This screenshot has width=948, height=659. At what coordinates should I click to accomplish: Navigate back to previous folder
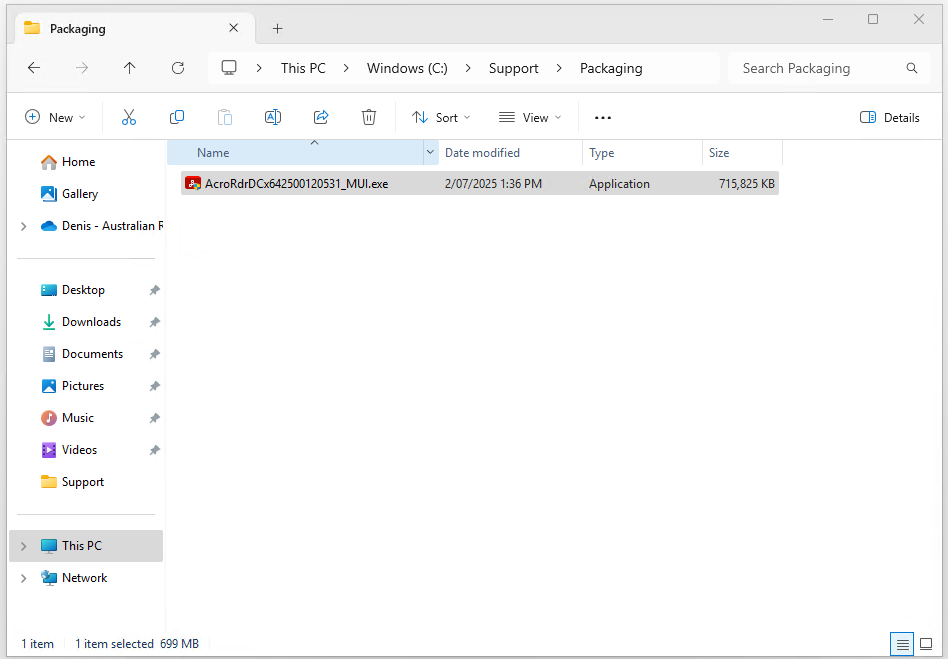click(x=34, y=68)
